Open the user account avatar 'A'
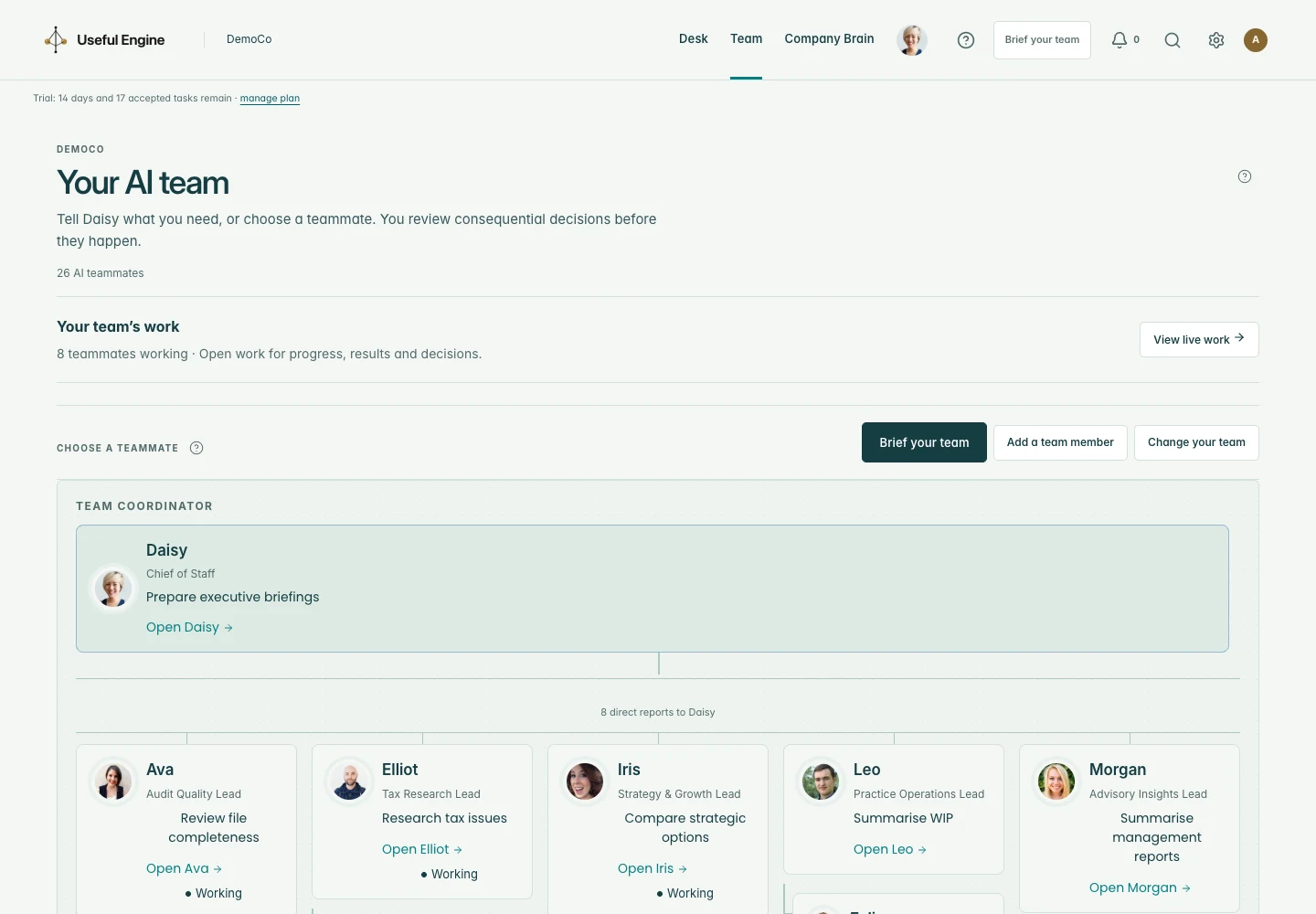Viewport: 1316px width, 914px height. (1256, 40)
